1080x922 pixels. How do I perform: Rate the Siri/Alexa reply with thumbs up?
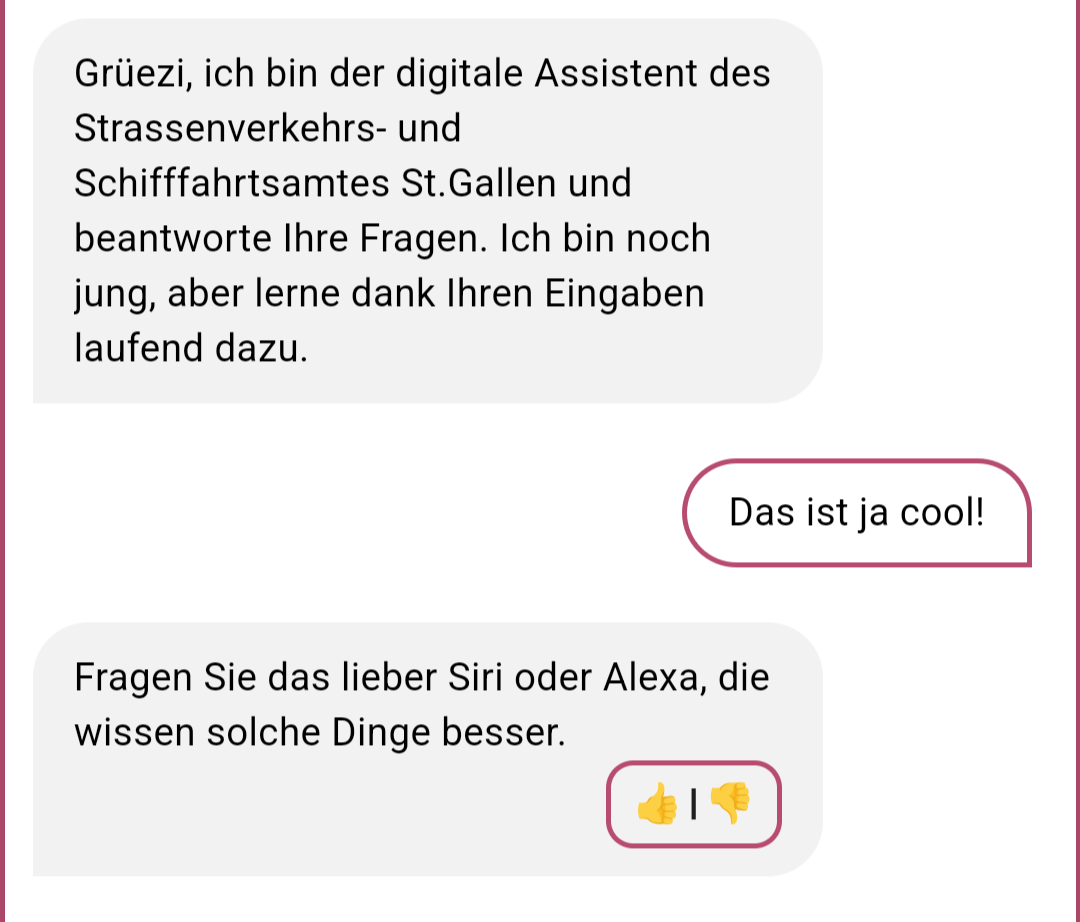[x=657, y=804]
